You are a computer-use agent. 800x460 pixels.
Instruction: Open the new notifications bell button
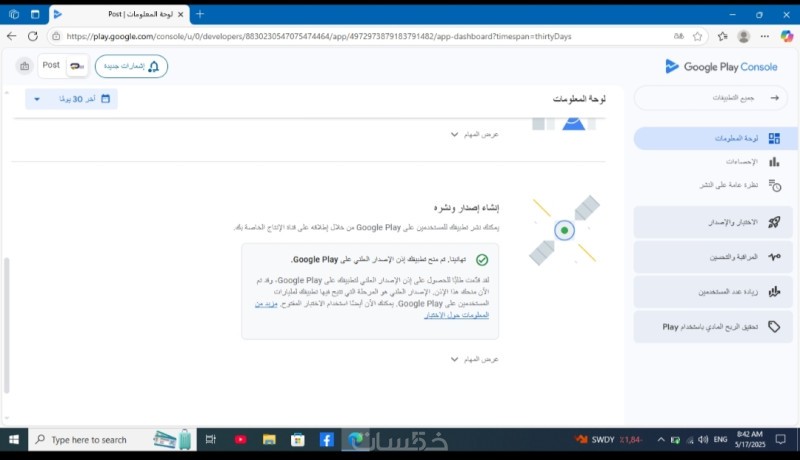pos(131,66)
